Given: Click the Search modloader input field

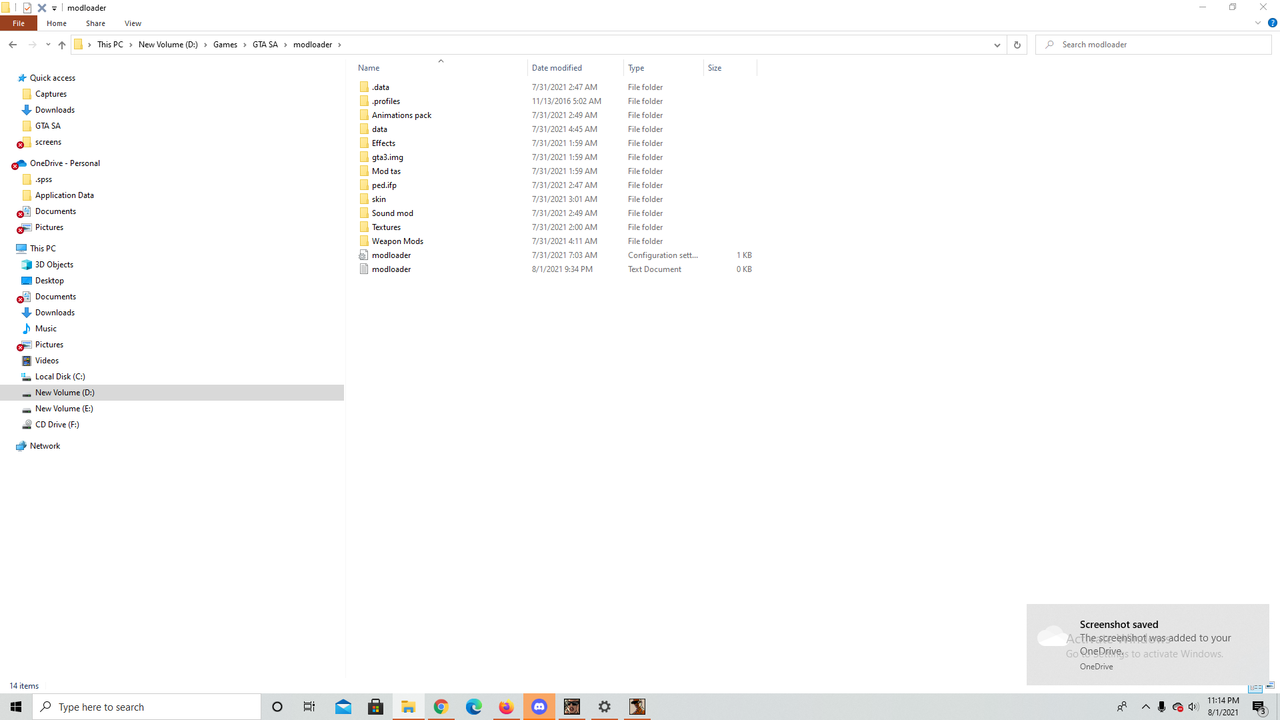Looking at the screenshot, I should click(1154, 45).
